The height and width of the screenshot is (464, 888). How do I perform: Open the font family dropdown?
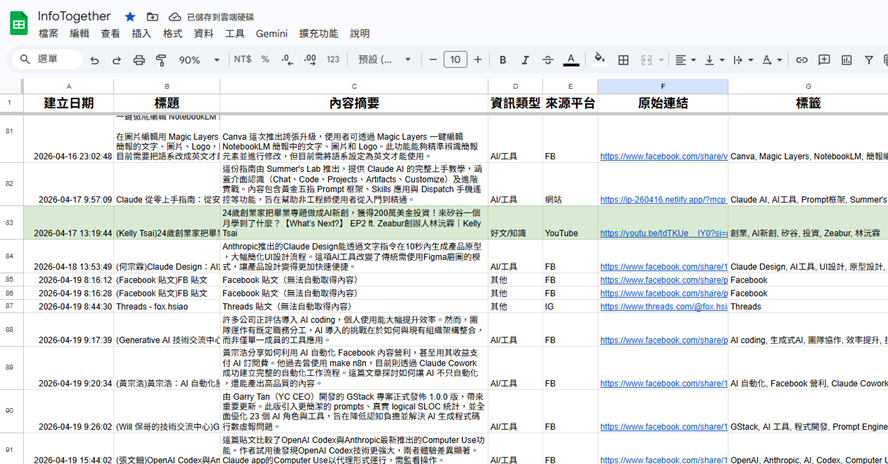[384, 59]
